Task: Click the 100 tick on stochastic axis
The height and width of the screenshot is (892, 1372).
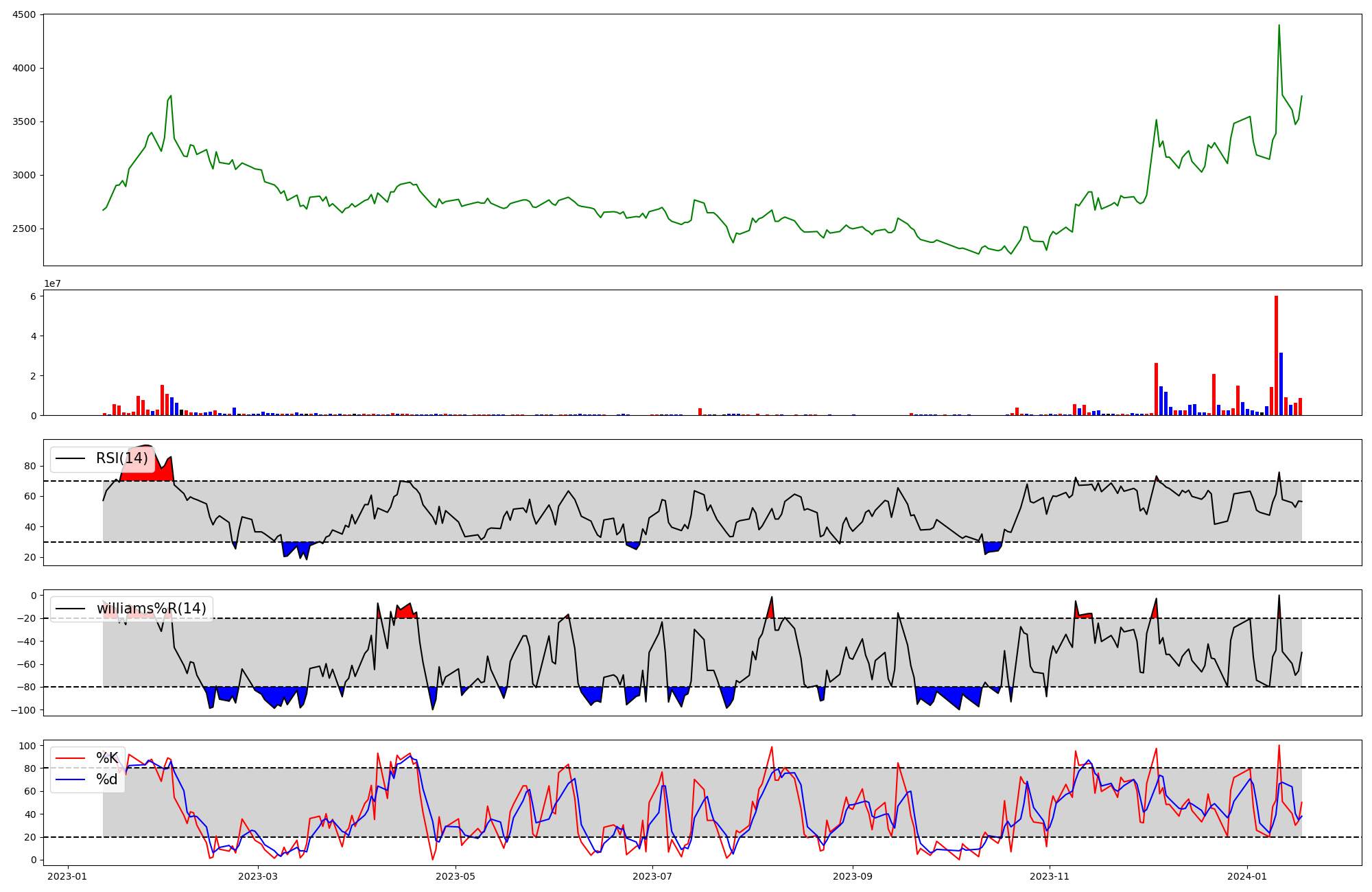Action: [x=27, y=746]
